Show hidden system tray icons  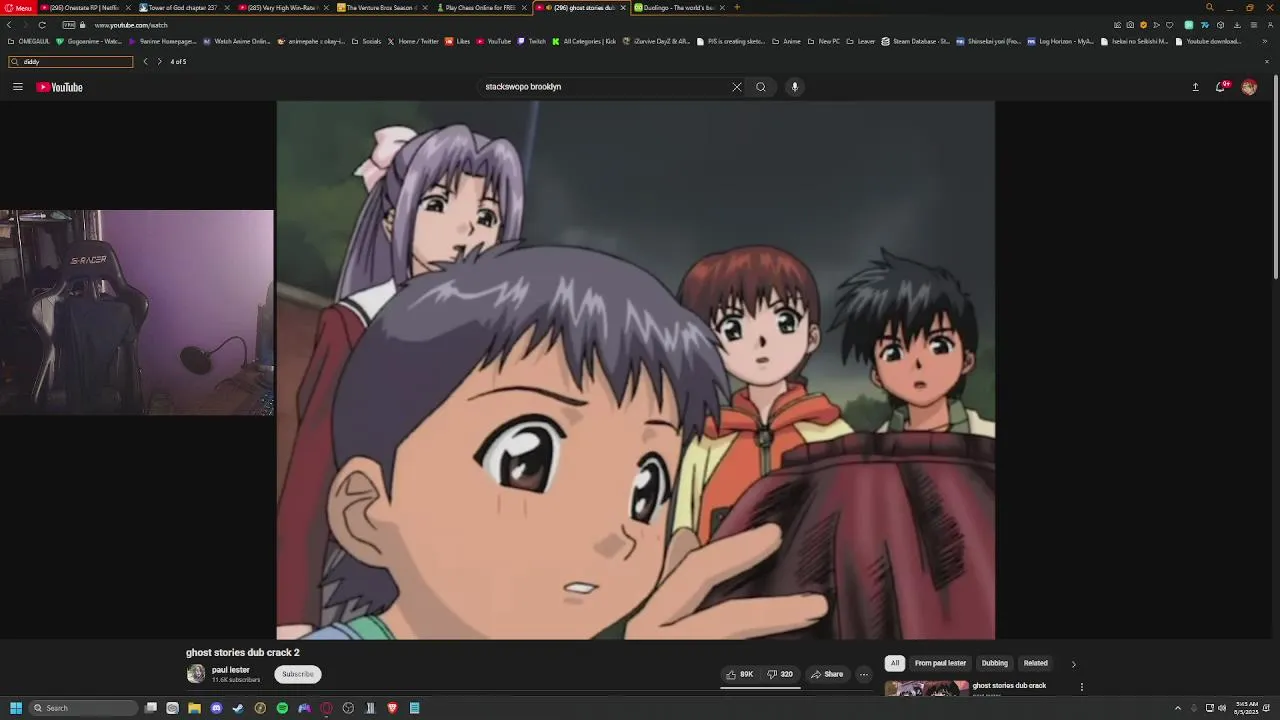coord(1178,708)
